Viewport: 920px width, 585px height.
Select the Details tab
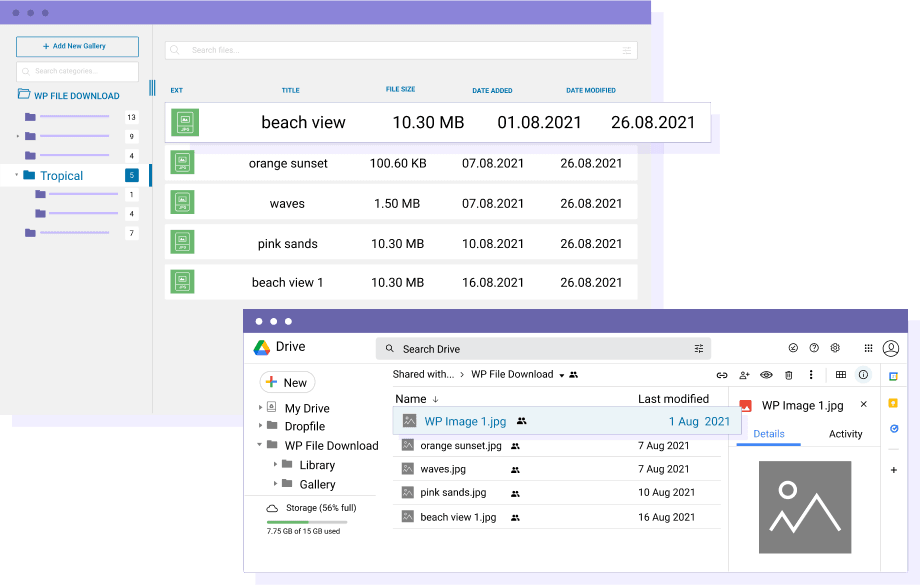click(x=768, y=434)
